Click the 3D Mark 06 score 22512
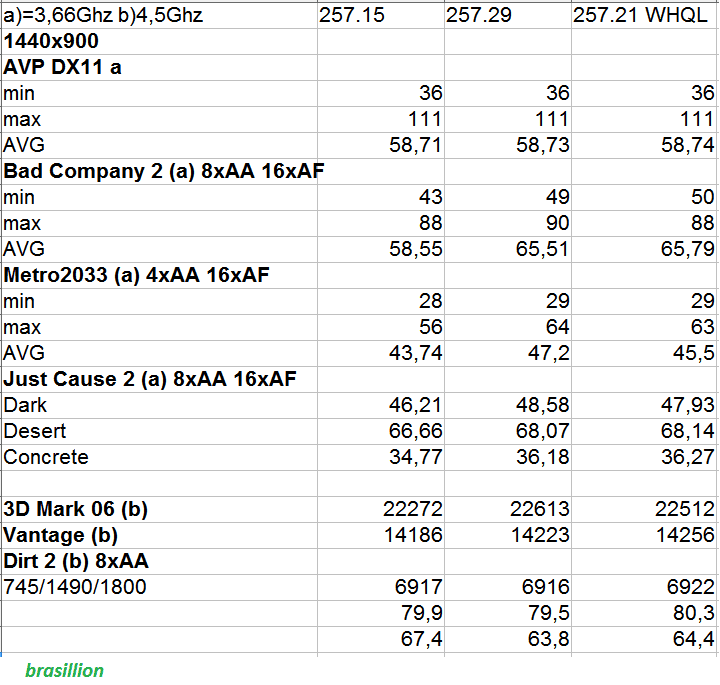The width and height of the screenshot is (720, 685). [x=645, y=510]
